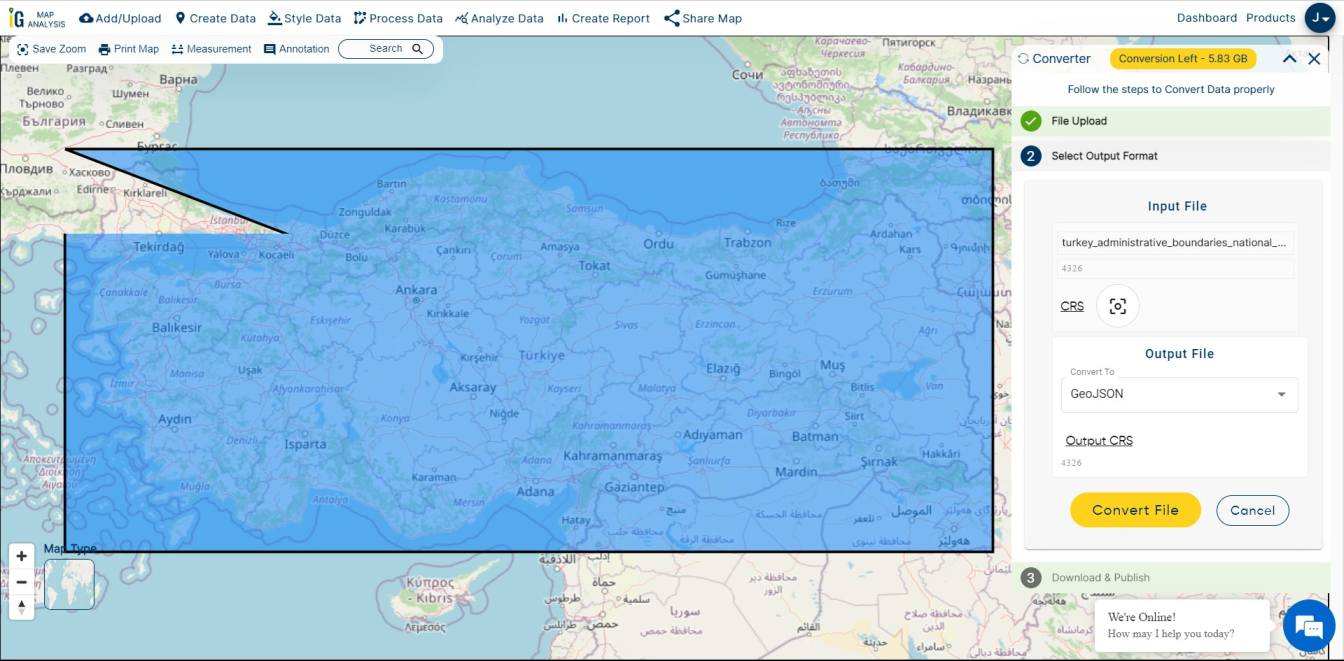Open the Annotation tool
The image size is (1344, 661).
296,48
